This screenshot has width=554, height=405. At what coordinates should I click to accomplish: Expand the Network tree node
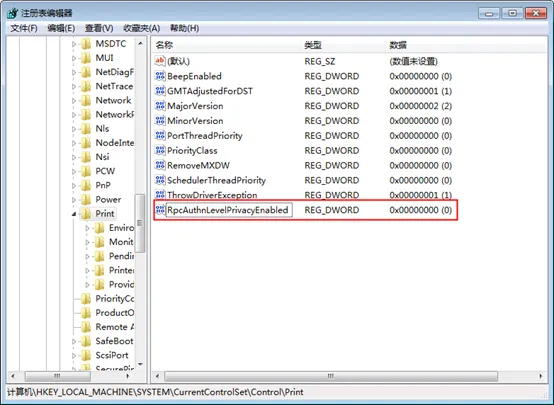pos(74,101)
